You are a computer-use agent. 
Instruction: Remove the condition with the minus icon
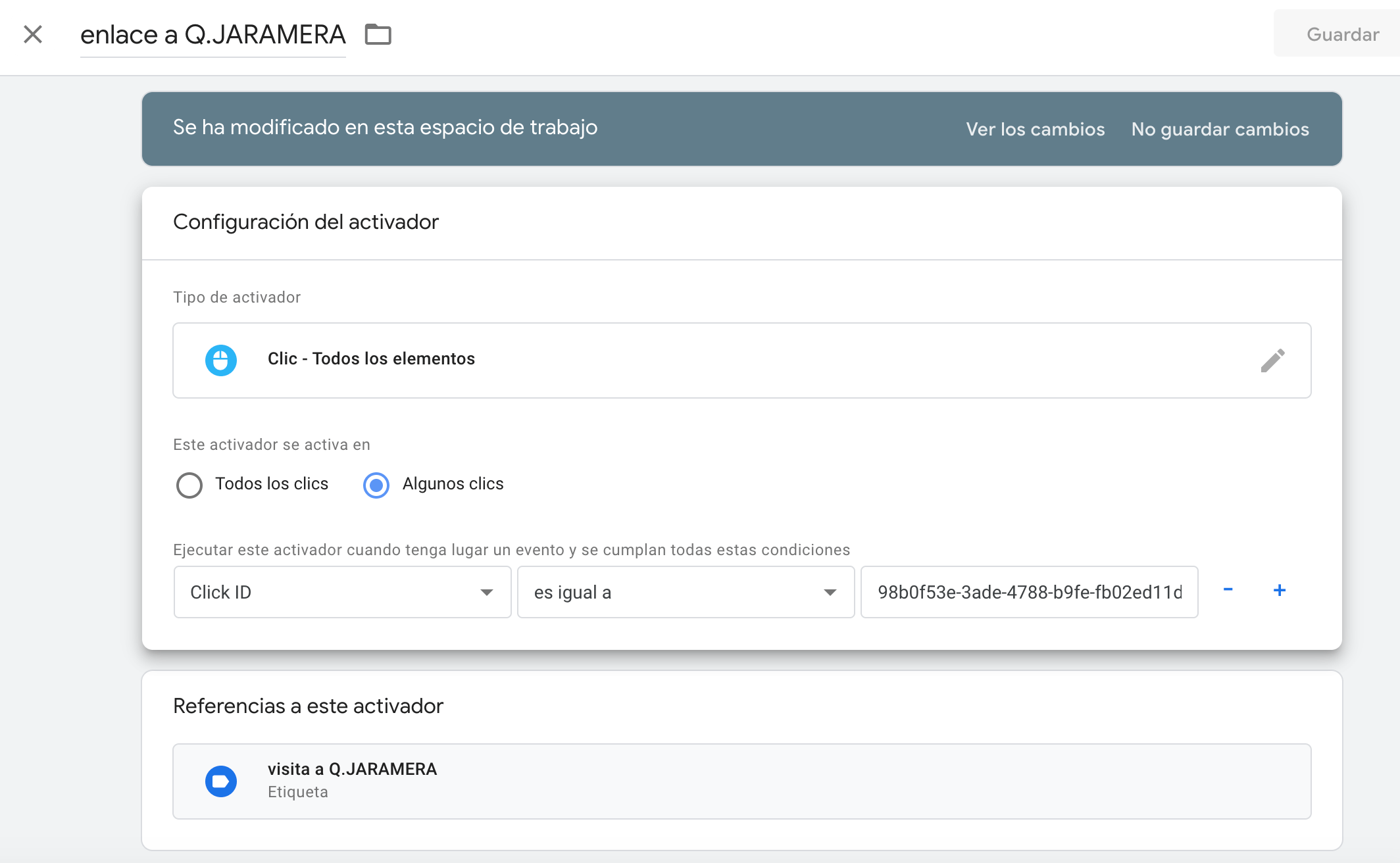[1228, 590]
